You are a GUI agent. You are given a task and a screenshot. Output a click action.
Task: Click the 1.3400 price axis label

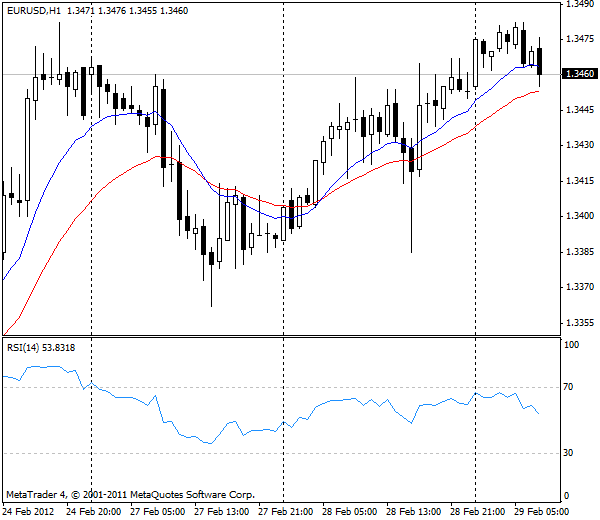(x=580, y=216)
